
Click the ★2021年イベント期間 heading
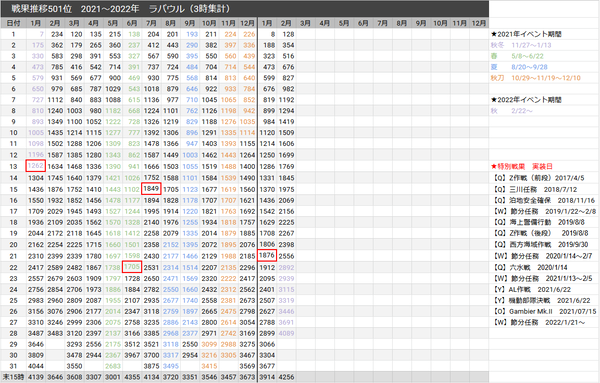[x=526, y=34]
